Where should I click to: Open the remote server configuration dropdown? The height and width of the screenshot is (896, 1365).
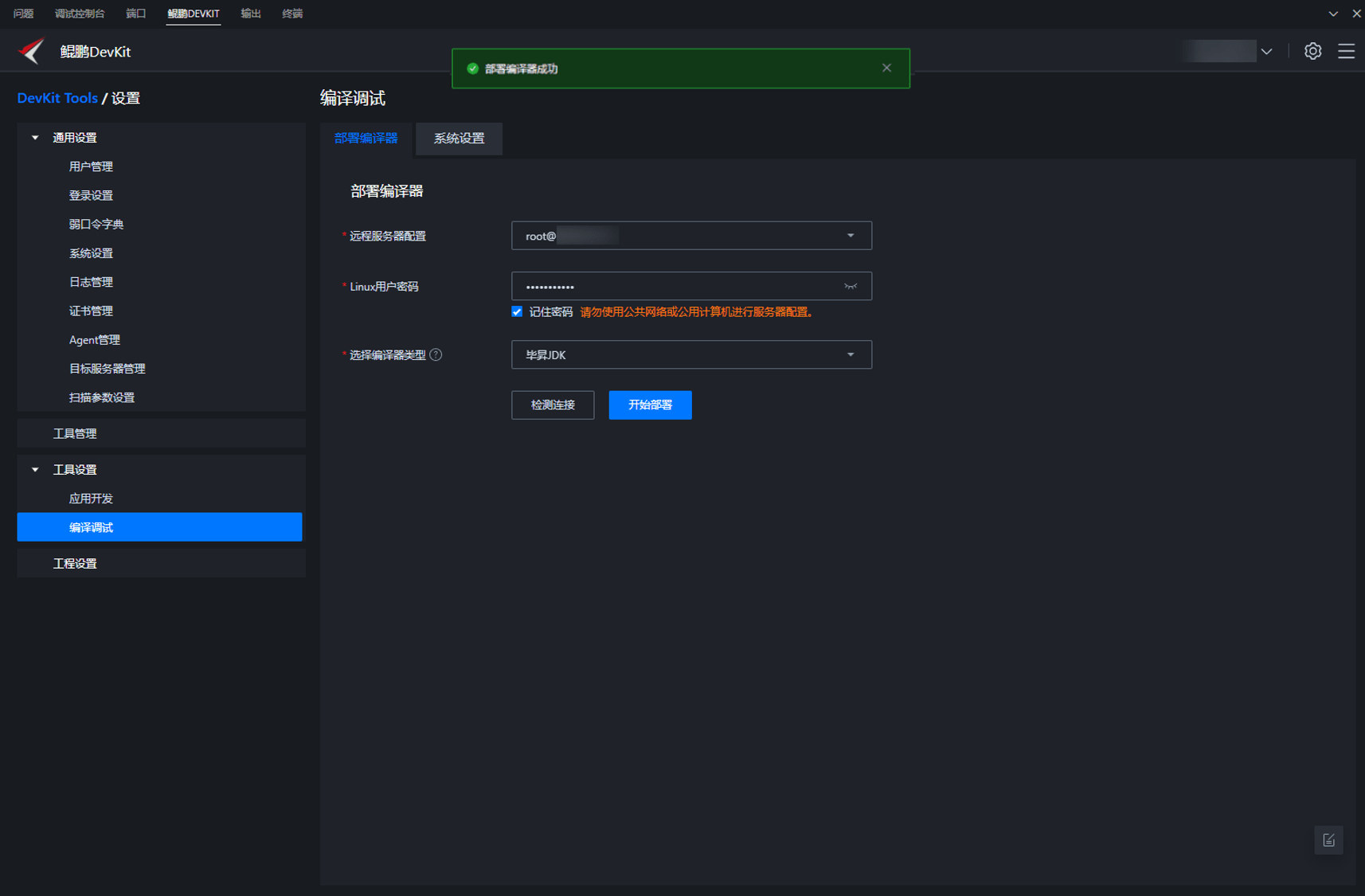click(691, 236)
